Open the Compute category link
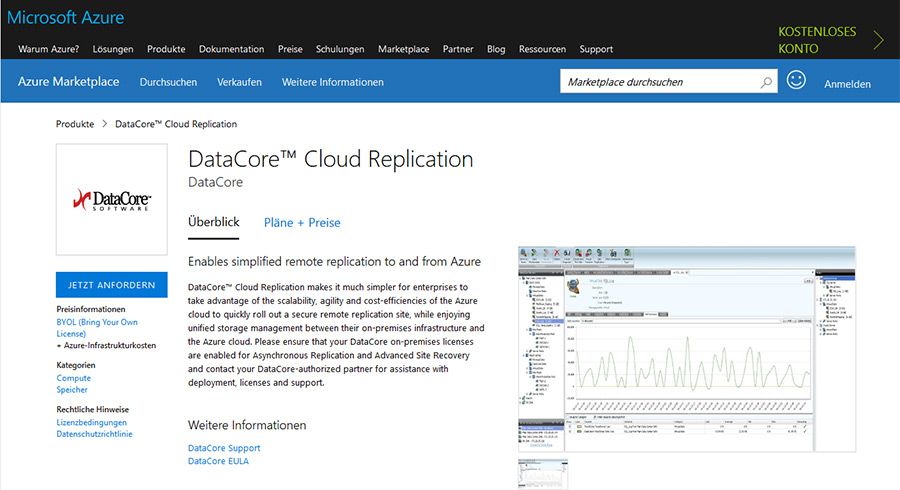This screenshot has width=900, height=490. pyautogui.click(x=73, y=378)
